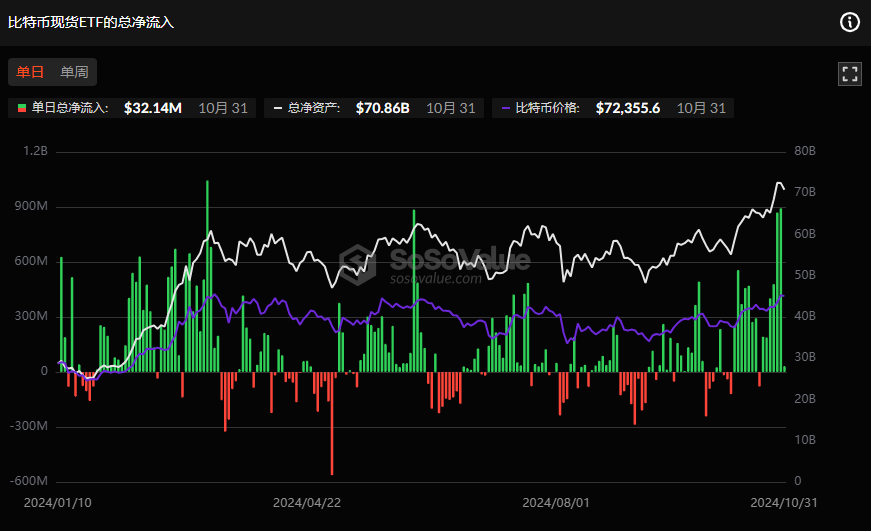Click the -300M left axis label

click(29, 426)
